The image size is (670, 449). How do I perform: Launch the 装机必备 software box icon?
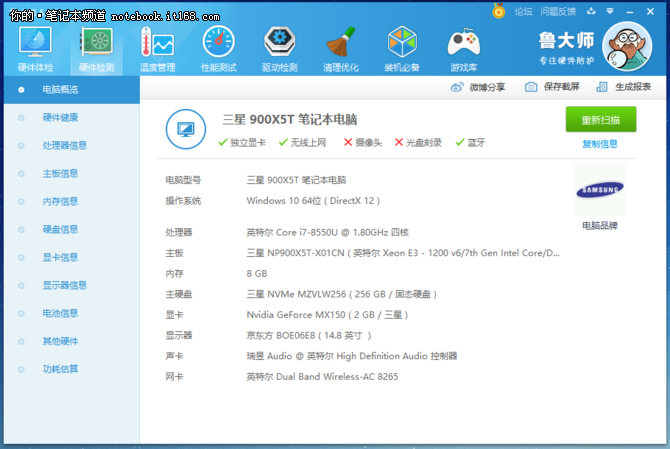tap(401, 46)
